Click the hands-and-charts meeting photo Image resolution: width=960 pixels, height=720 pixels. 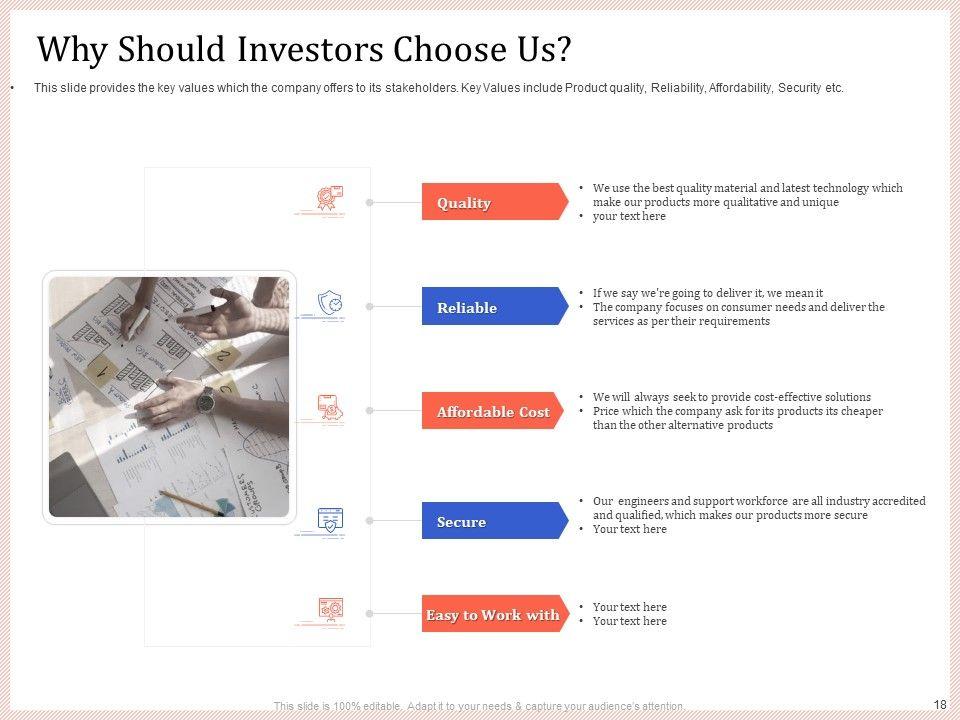(169, 396)
